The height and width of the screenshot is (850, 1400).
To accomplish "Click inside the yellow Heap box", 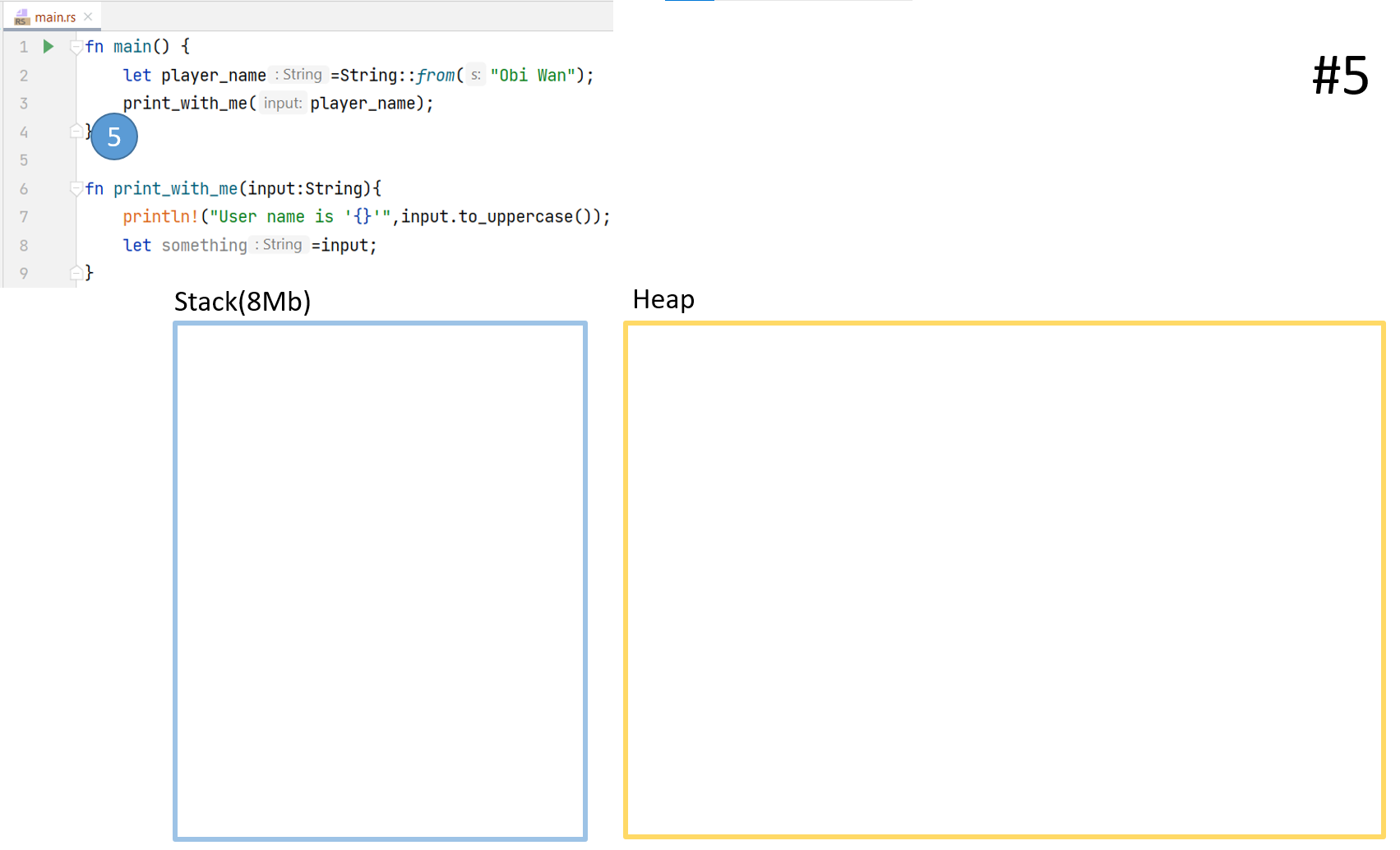I will coord(1004,580).
